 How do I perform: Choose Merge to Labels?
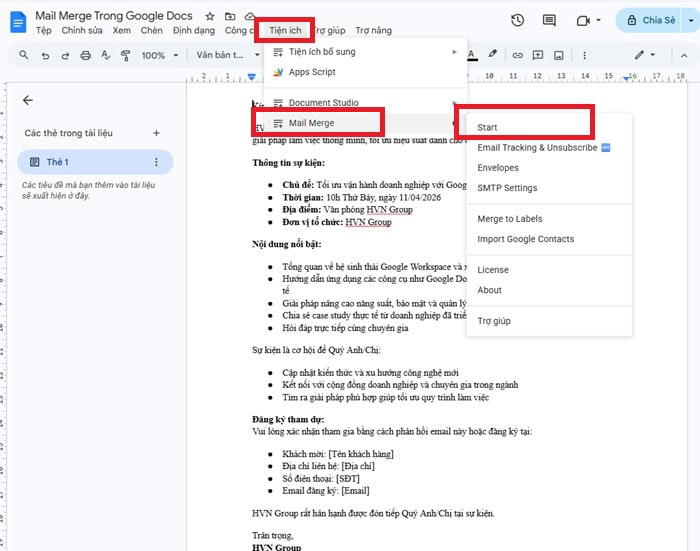coord(549,219)
